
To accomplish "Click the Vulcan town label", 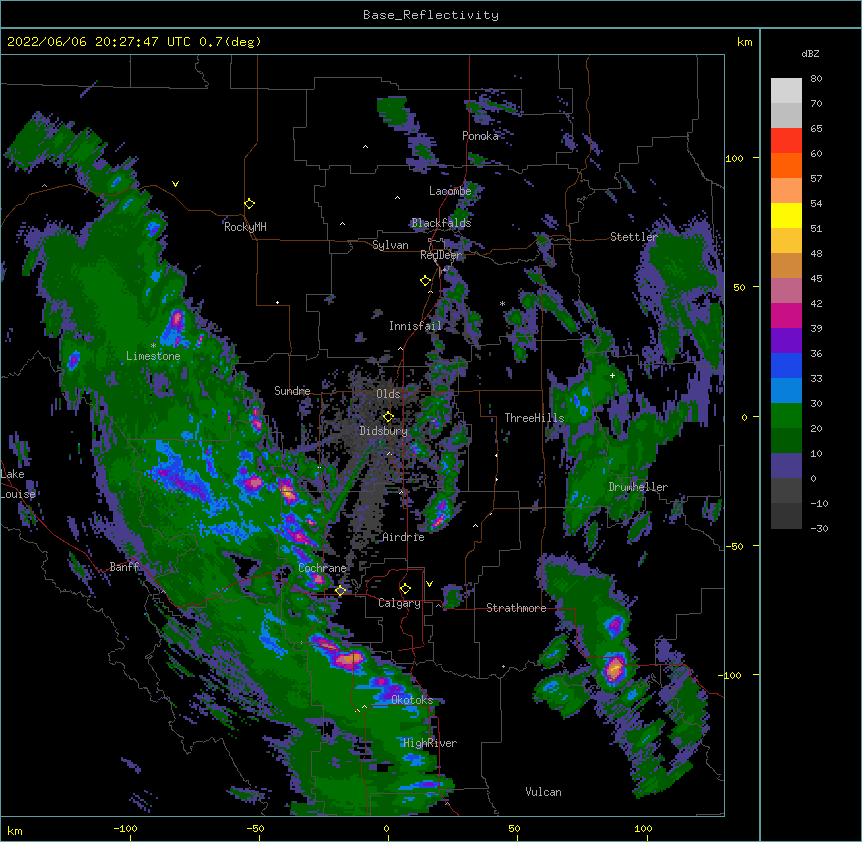I will [x=543, y=792].
